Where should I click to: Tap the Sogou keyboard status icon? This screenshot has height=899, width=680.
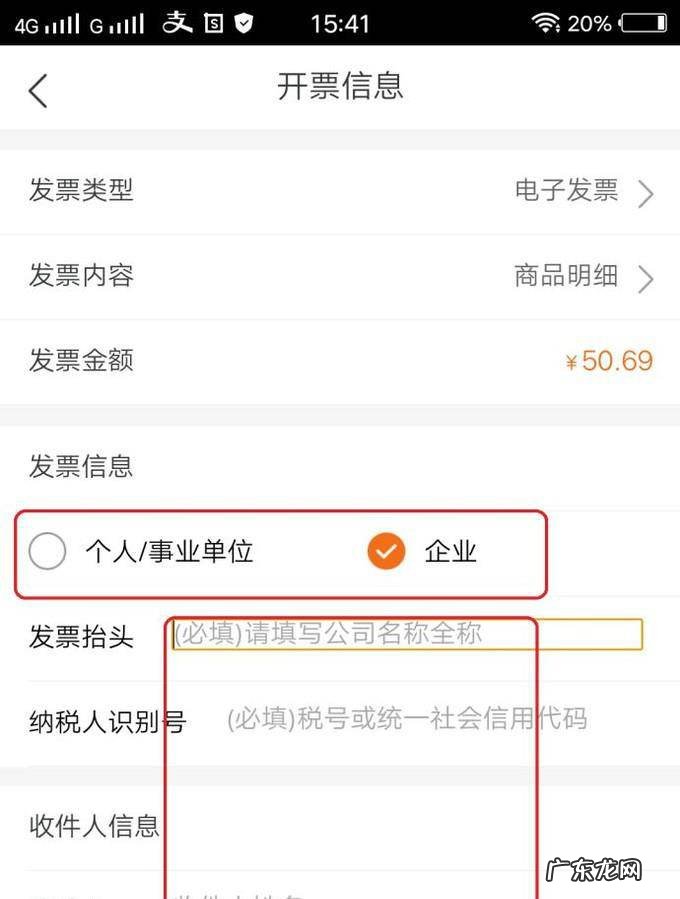(x=213, y=23)
